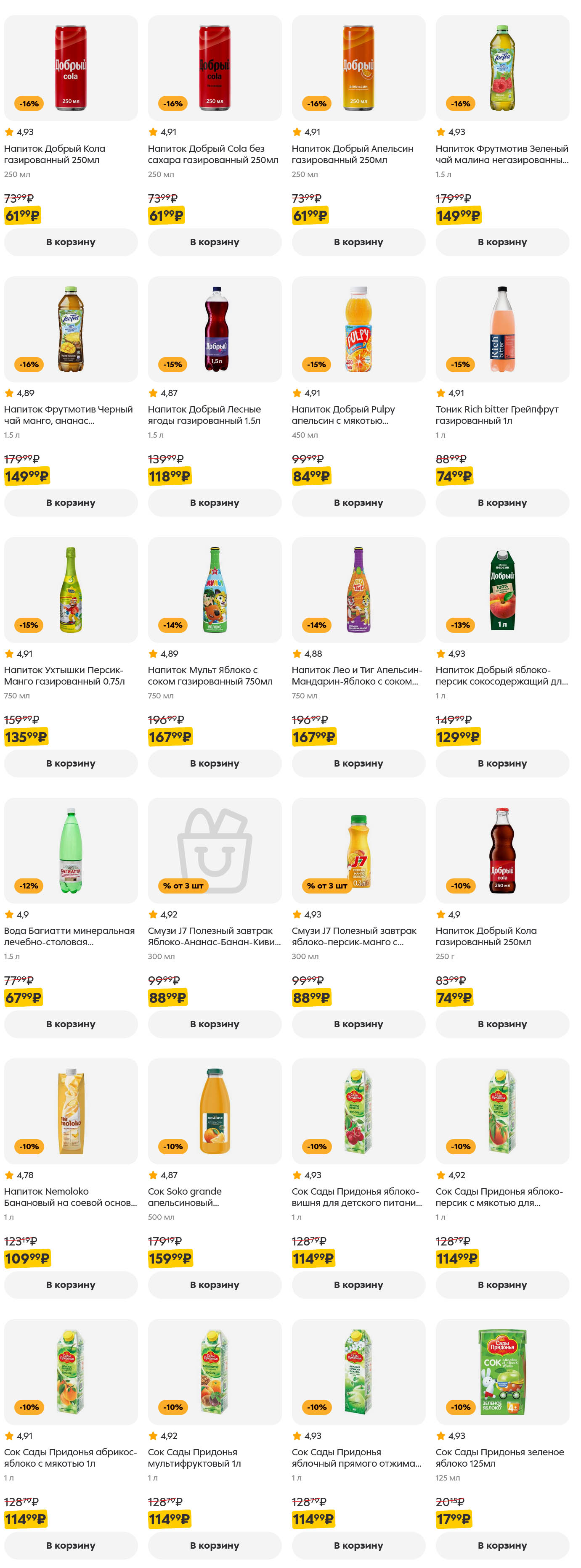The image size is (581, 1568).
Task: Click the -10% badge on Сок Soko grande
Action: coord(173,1146)
